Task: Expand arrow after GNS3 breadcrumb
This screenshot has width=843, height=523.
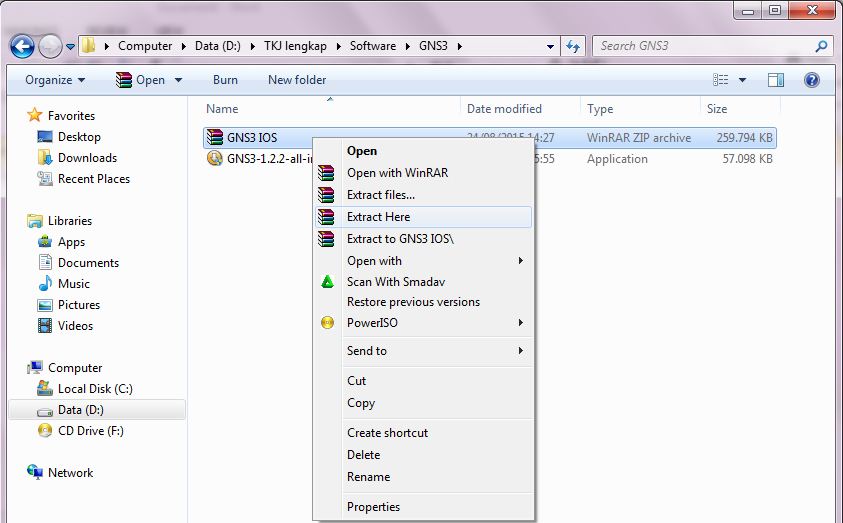Action: 460,46
